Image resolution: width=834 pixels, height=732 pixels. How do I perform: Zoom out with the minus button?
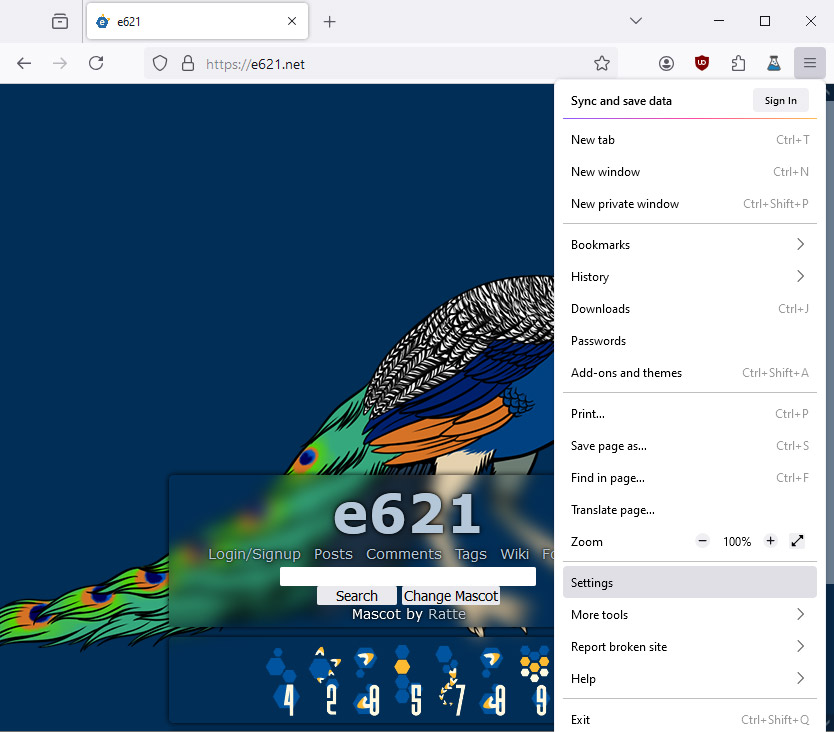(702, 541)
